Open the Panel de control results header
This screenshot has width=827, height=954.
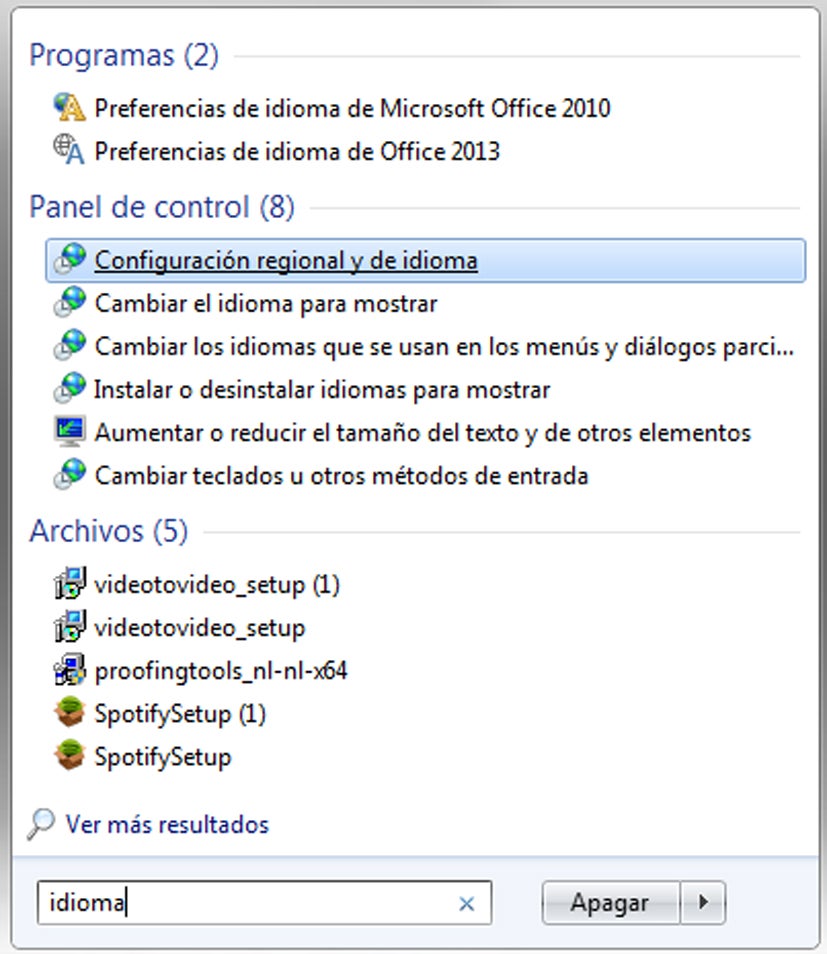click(x=162, y=207)
